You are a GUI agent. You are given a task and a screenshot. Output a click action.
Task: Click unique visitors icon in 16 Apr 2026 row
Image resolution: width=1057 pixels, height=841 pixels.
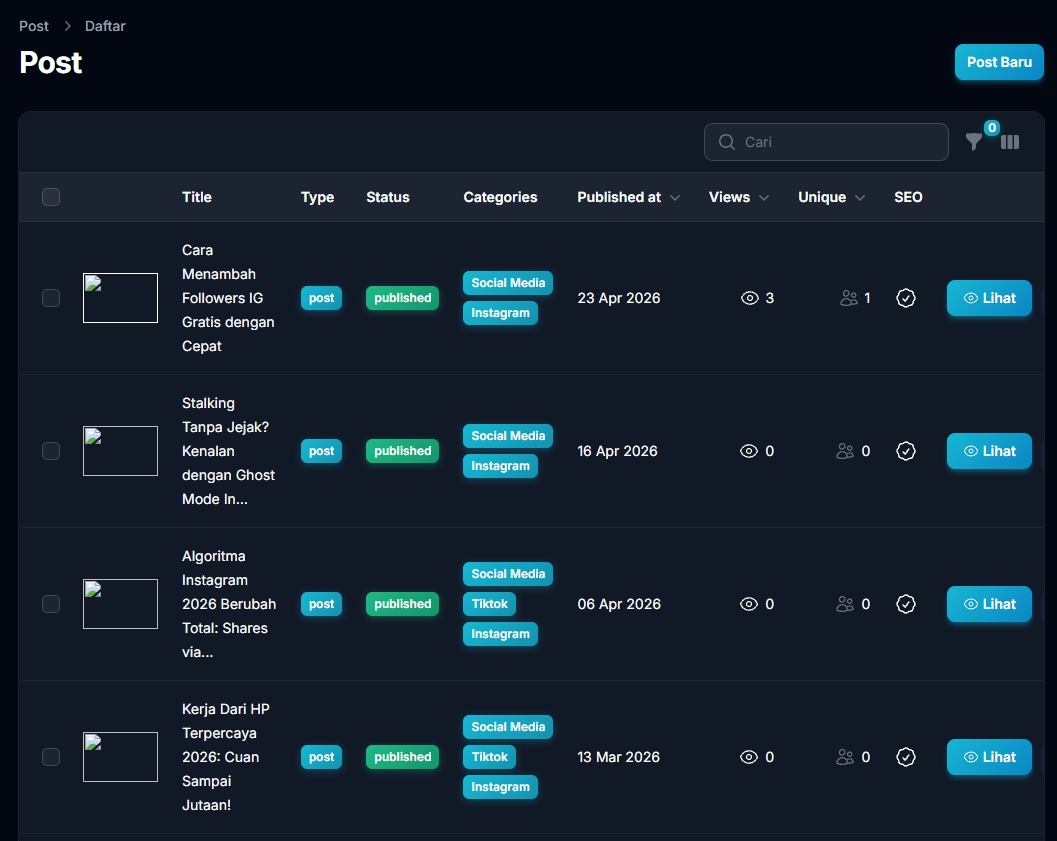[845, 451]
